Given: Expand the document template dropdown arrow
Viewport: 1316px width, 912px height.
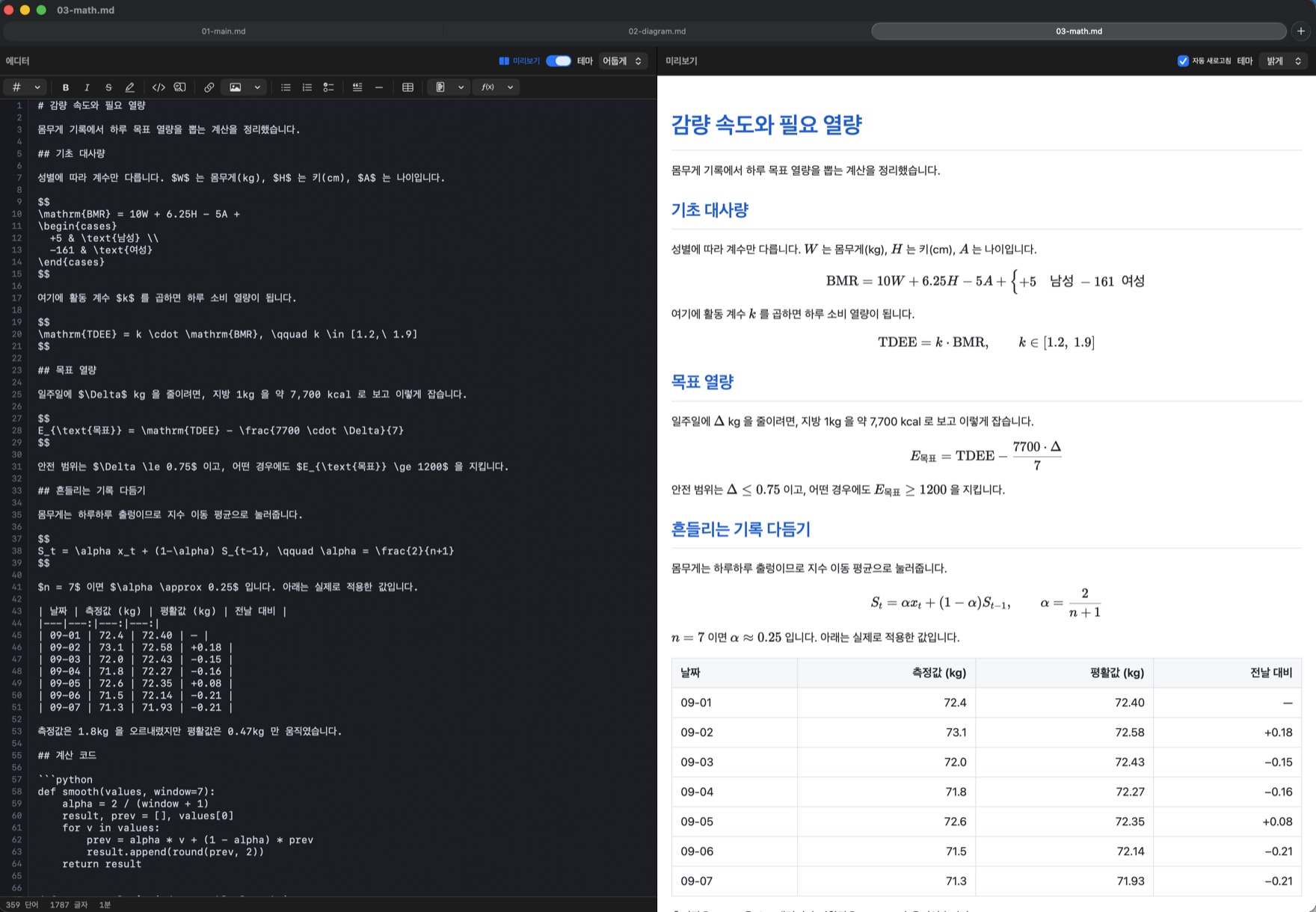Looking at the screenshot, I should click(461, 87).
